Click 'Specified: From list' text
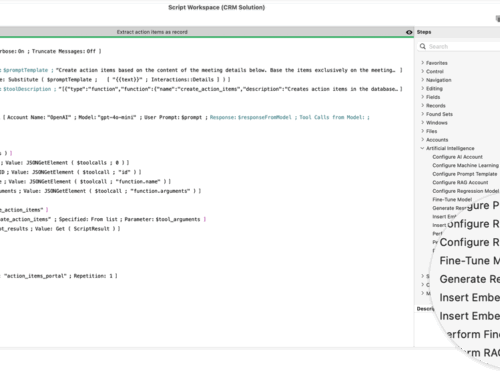This screenshot has height=383, width=500. click(88, 219)
